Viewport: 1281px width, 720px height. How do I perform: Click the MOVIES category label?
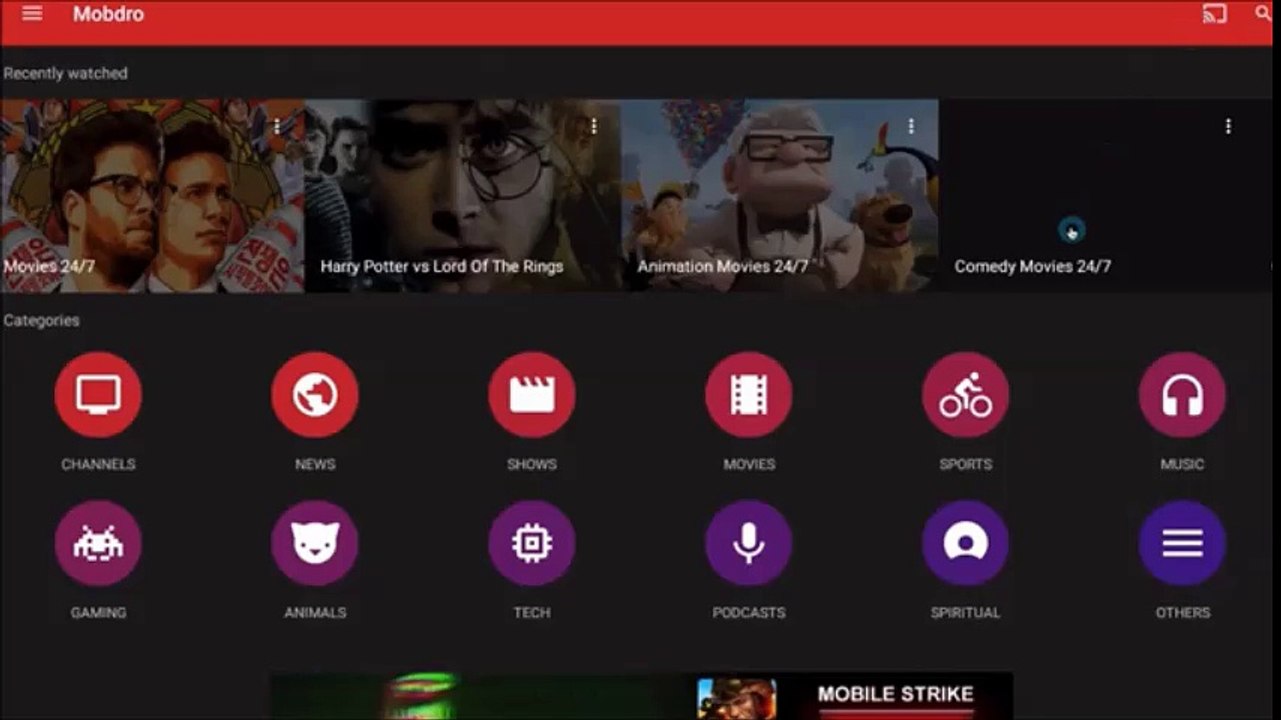click(x=749, y=464)
